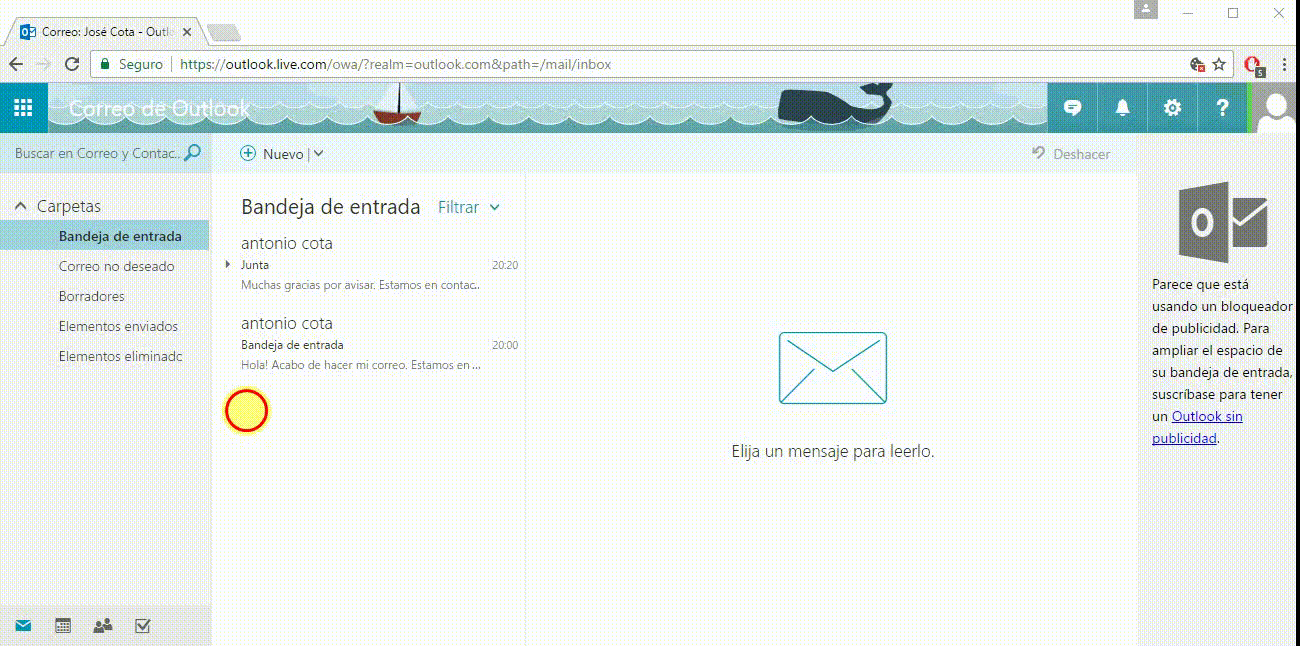
Task: Click the Buscar en Correo search field
Action: tap(97, 153)
